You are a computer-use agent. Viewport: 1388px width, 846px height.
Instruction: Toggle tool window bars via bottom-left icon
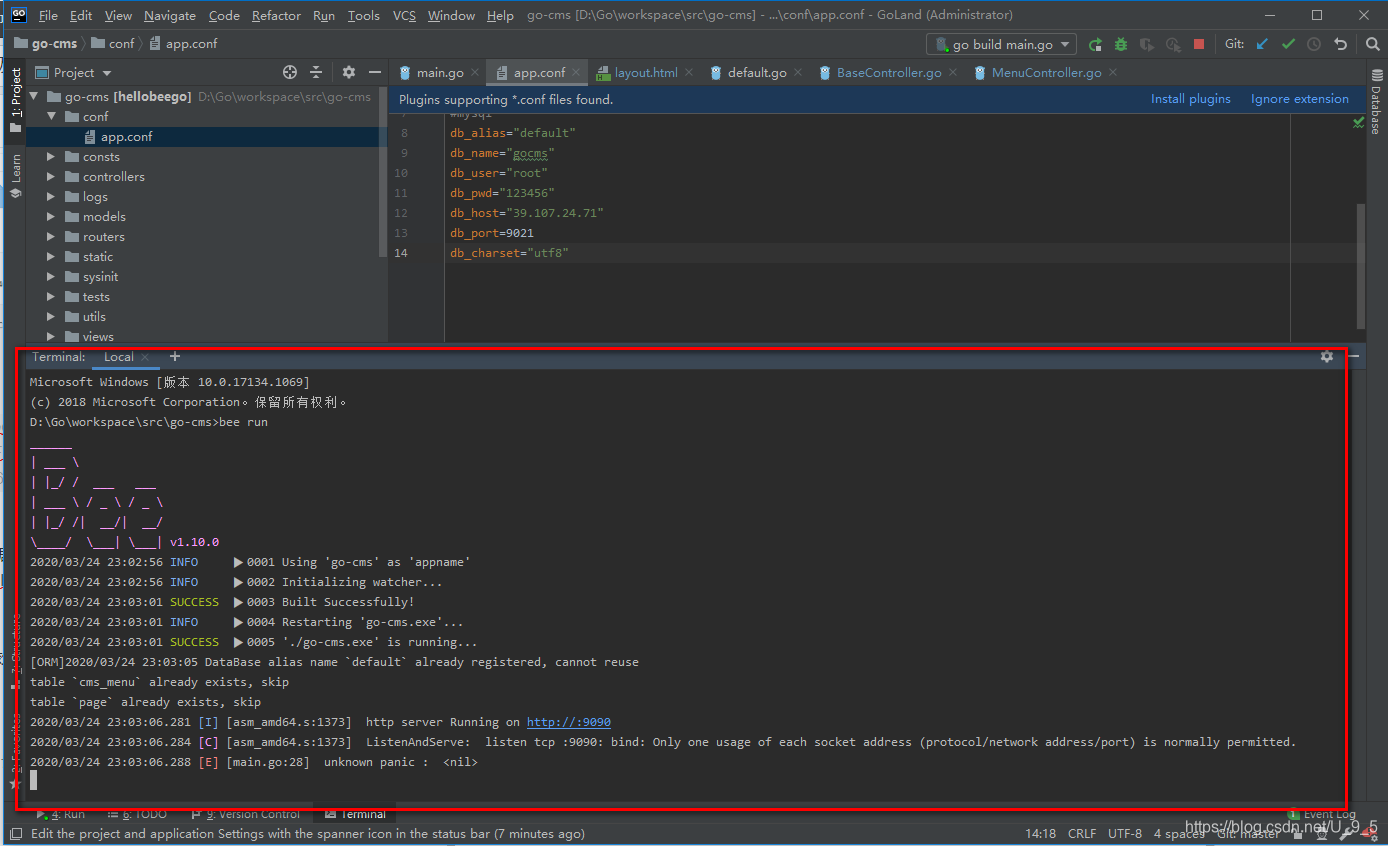pos(15,832)
